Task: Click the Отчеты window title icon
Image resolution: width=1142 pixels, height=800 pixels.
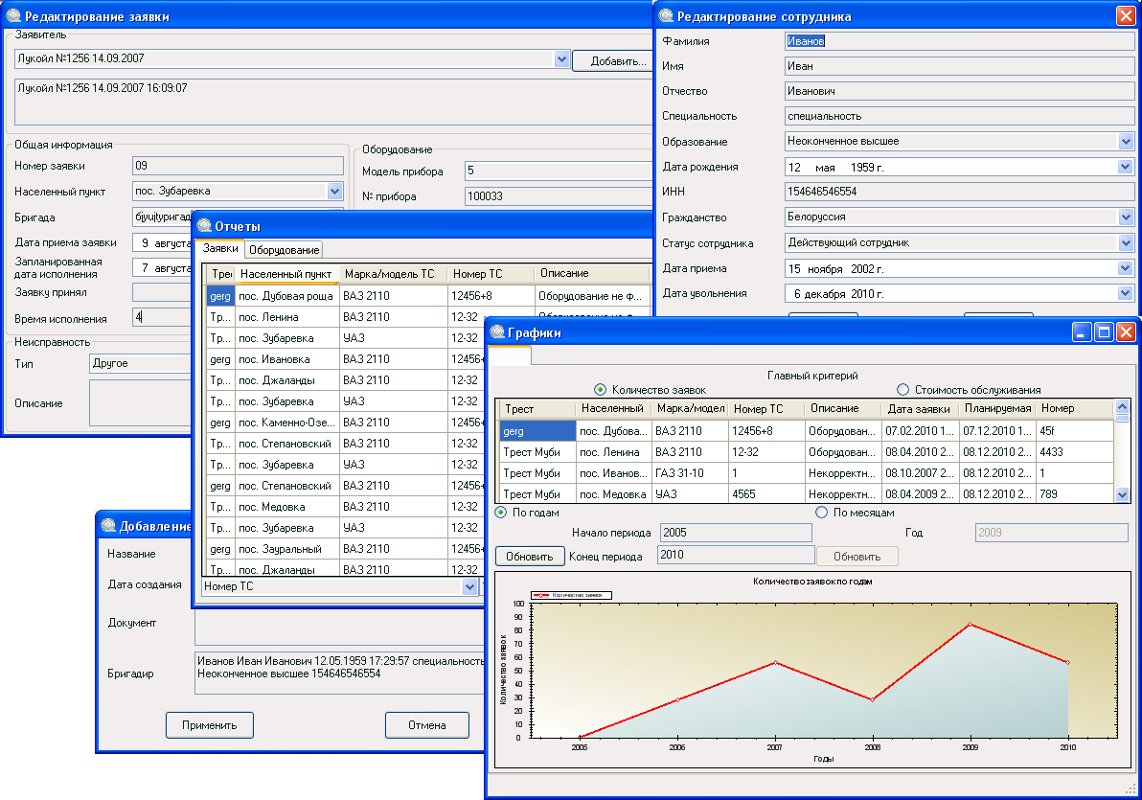Action: coord(205,226)
